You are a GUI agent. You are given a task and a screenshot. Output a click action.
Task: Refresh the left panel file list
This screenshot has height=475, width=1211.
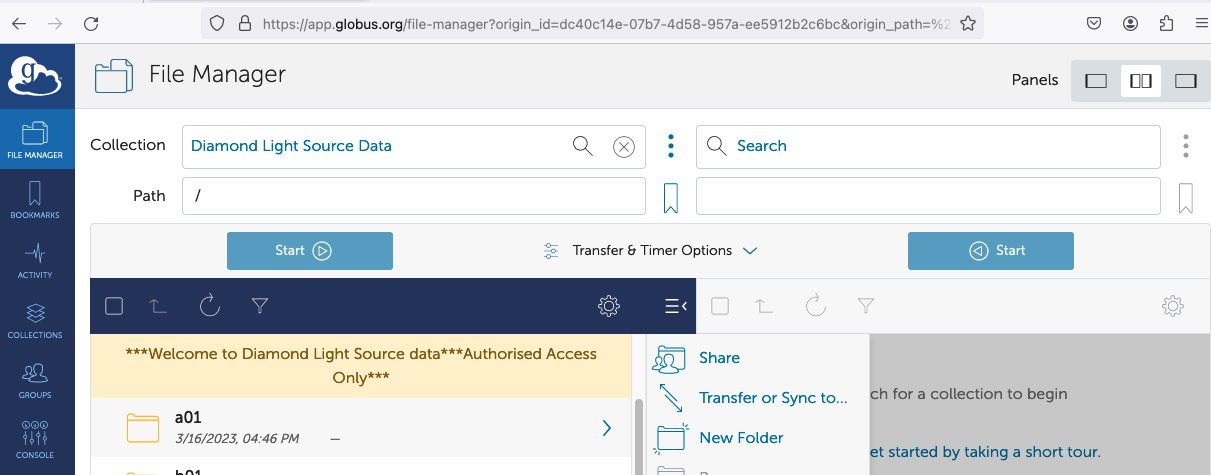pyautogui.click(x=210, y=306)
